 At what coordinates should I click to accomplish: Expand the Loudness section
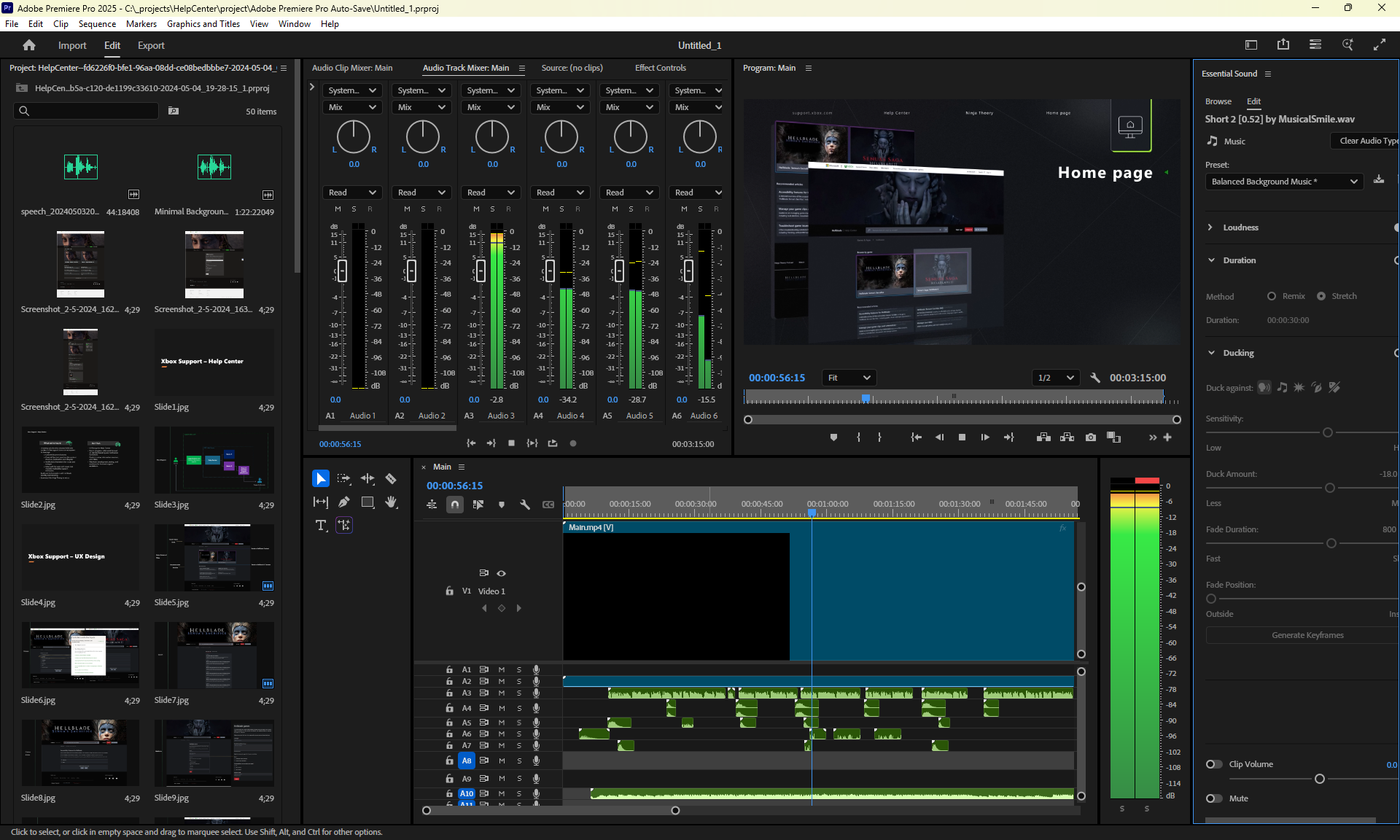(1210, 227)
